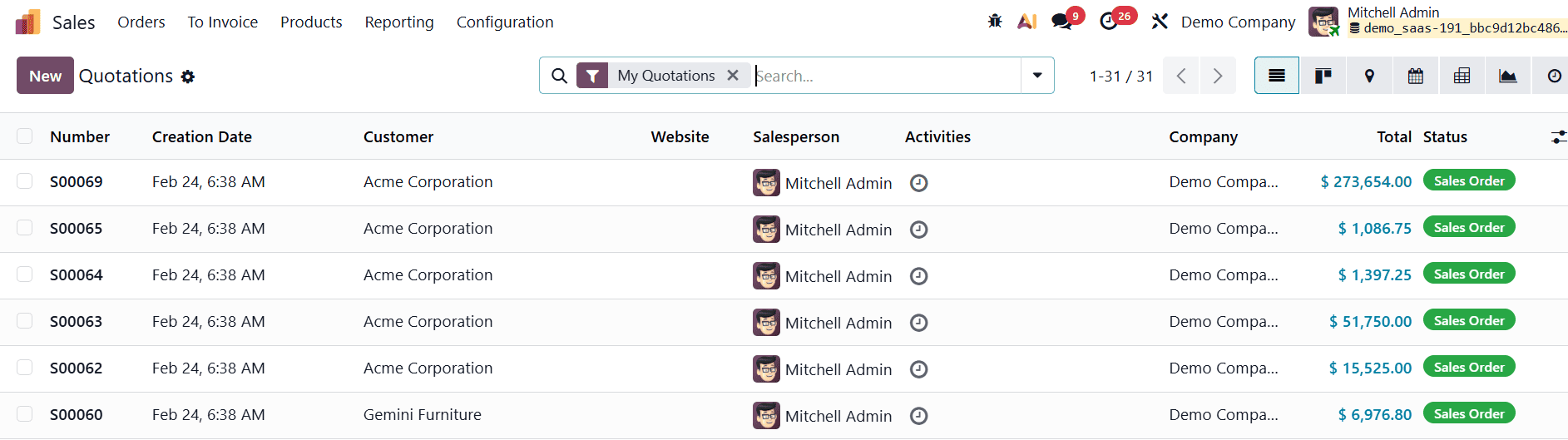This screenshot has width=1568, height=440.
Task: Open the optional columns adjuster
Action: point(1557,136)
